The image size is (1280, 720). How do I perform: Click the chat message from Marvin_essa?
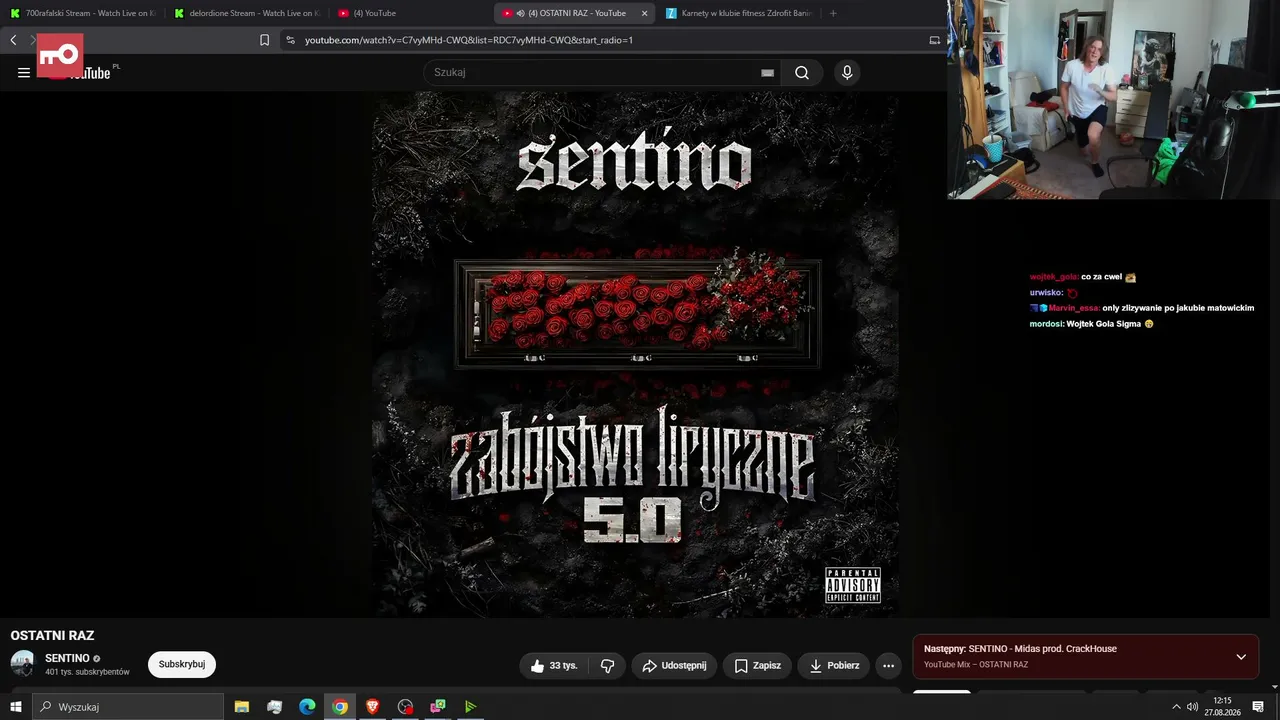click(1142, 308)
